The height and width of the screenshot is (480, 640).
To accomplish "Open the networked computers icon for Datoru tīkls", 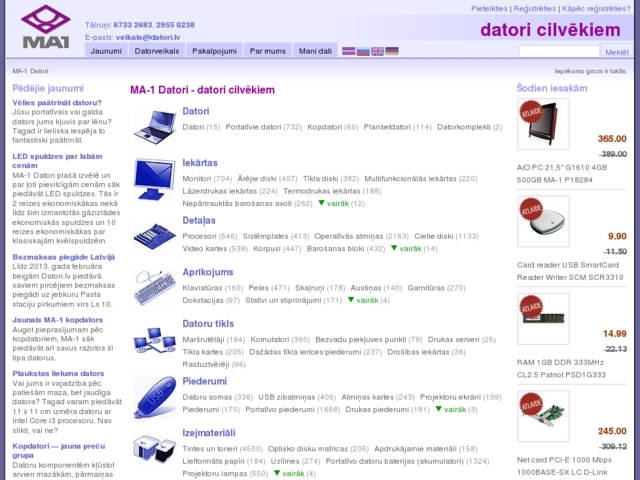I will pyautogui.click(x=154, y=338).
